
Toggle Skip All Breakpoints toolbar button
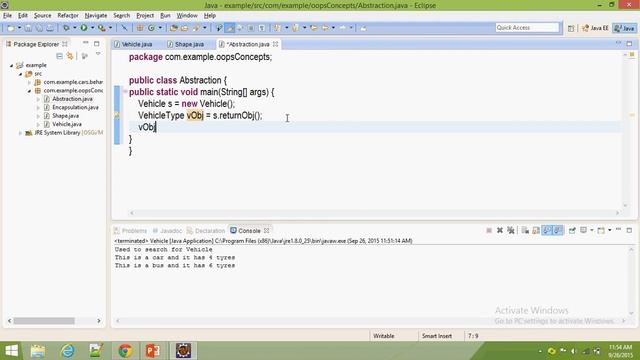(x=124, y=28)
